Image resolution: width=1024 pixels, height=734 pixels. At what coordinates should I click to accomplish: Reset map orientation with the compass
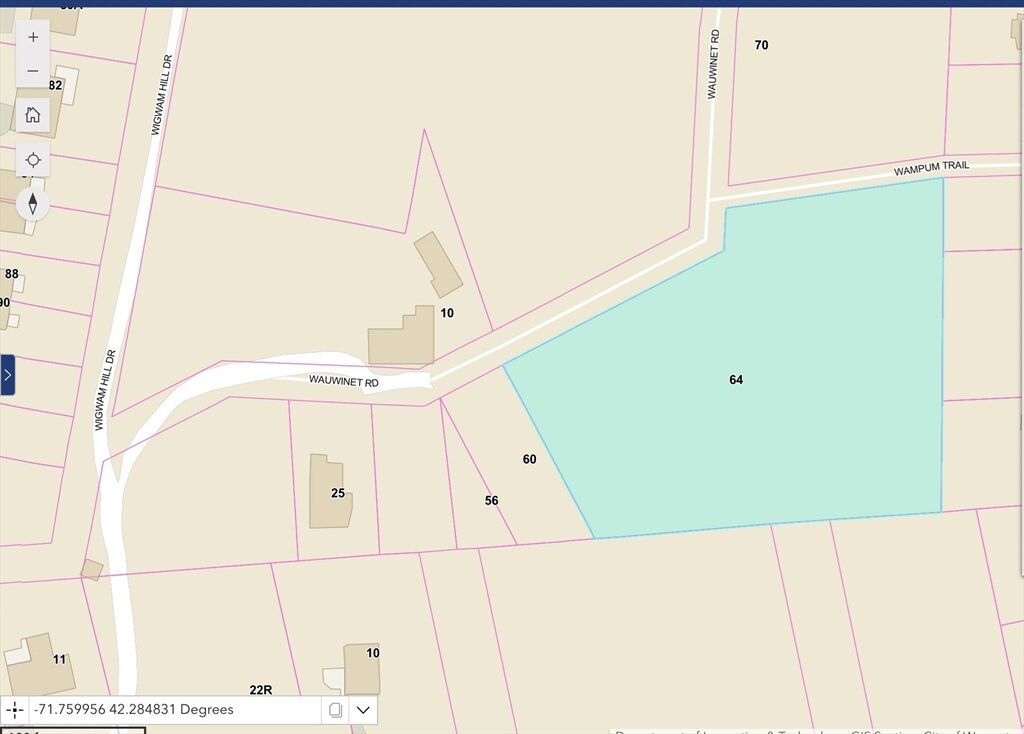[33, 204]
